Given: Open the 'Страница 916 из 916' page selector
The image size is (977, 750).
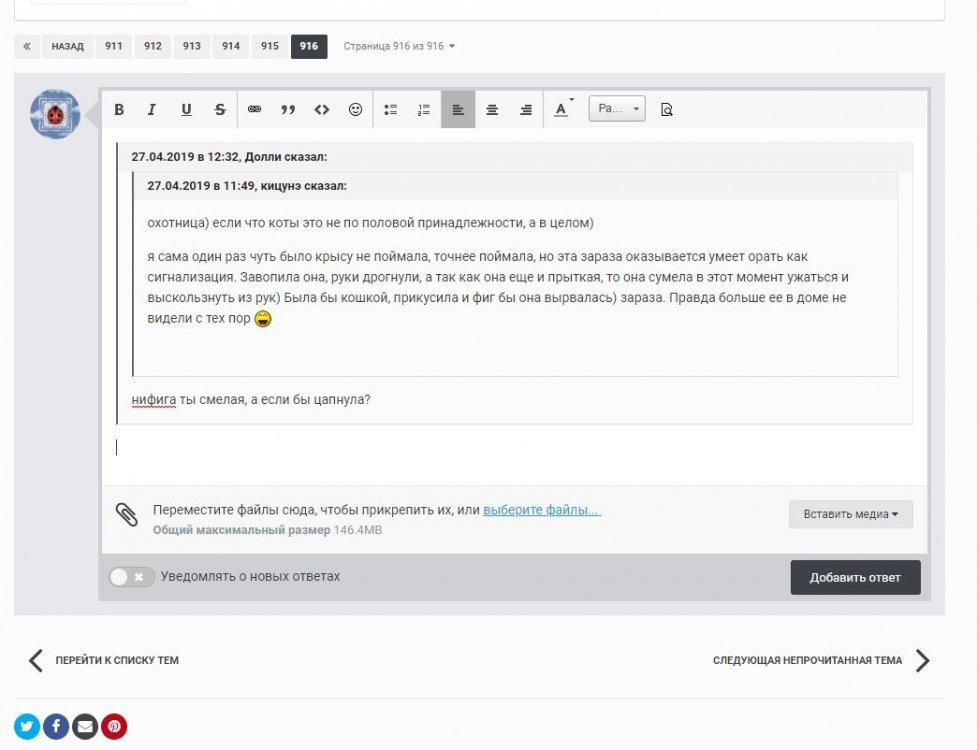Looking at the screenshot, I should click(x=399, y=46).
